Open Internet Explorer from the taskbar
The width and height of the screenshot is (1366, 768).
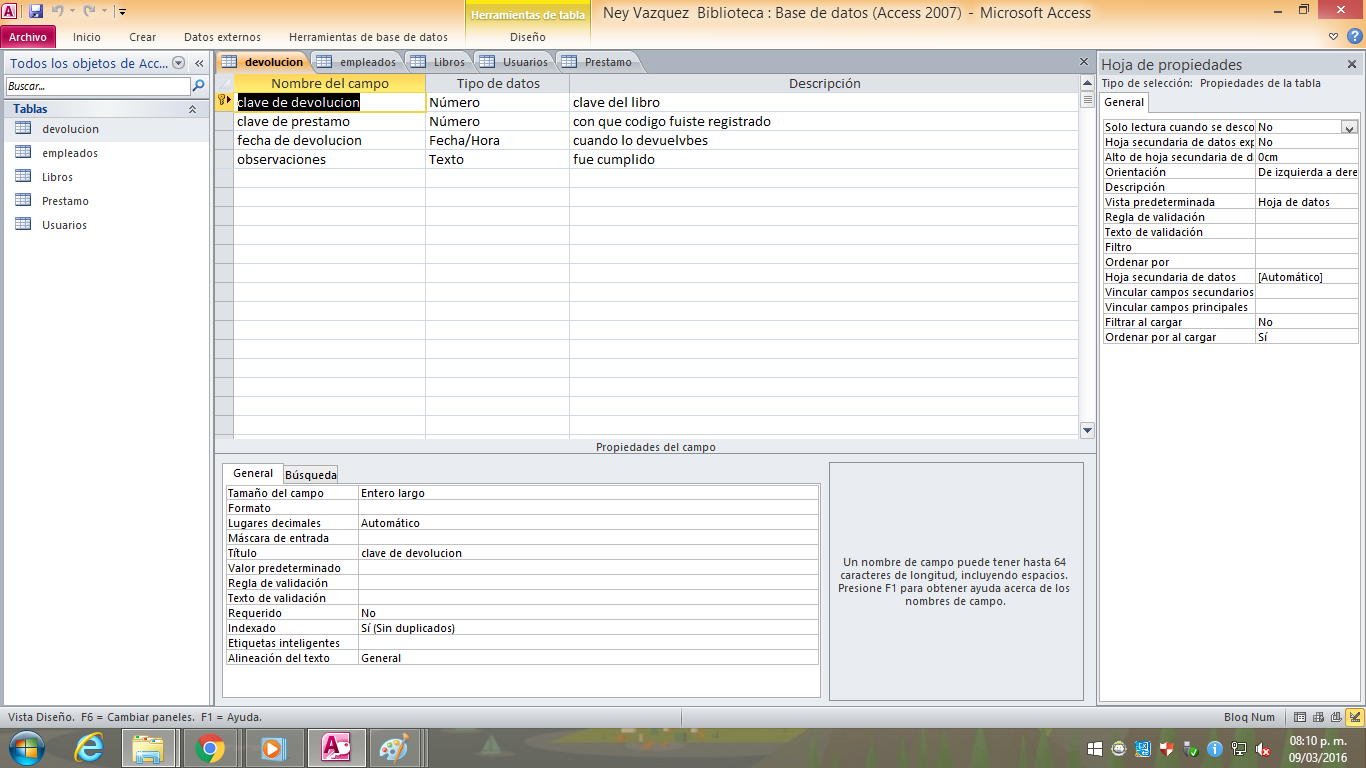89,747
